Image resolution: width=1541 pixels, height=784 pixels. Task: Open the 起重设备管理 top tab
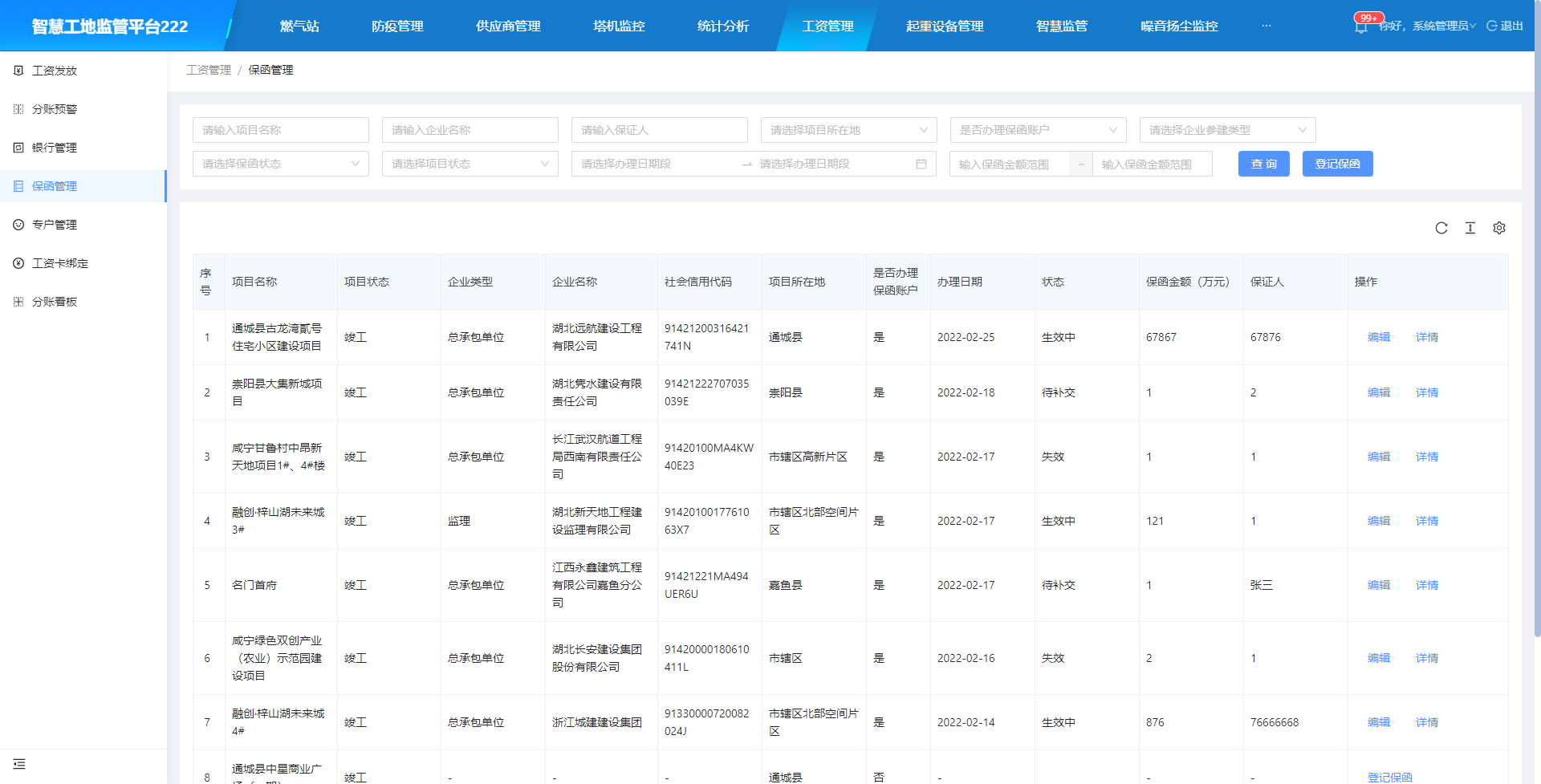(945, 26)
